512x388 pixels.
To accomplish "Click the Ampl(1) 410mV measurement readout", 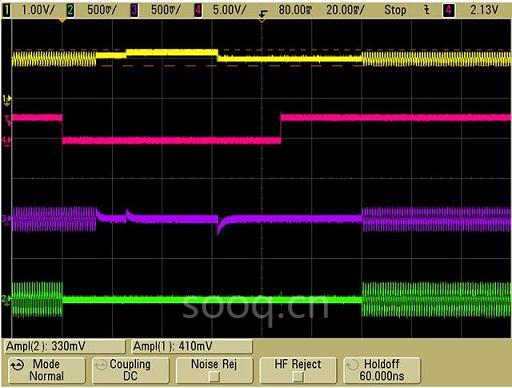I will pos(192,346).
